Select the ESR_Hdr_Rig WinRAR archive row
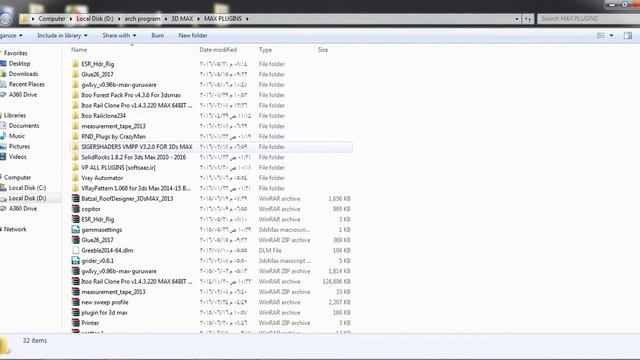Image resolution: width=640 pixels, height=360 pixels. pos(211,219)
